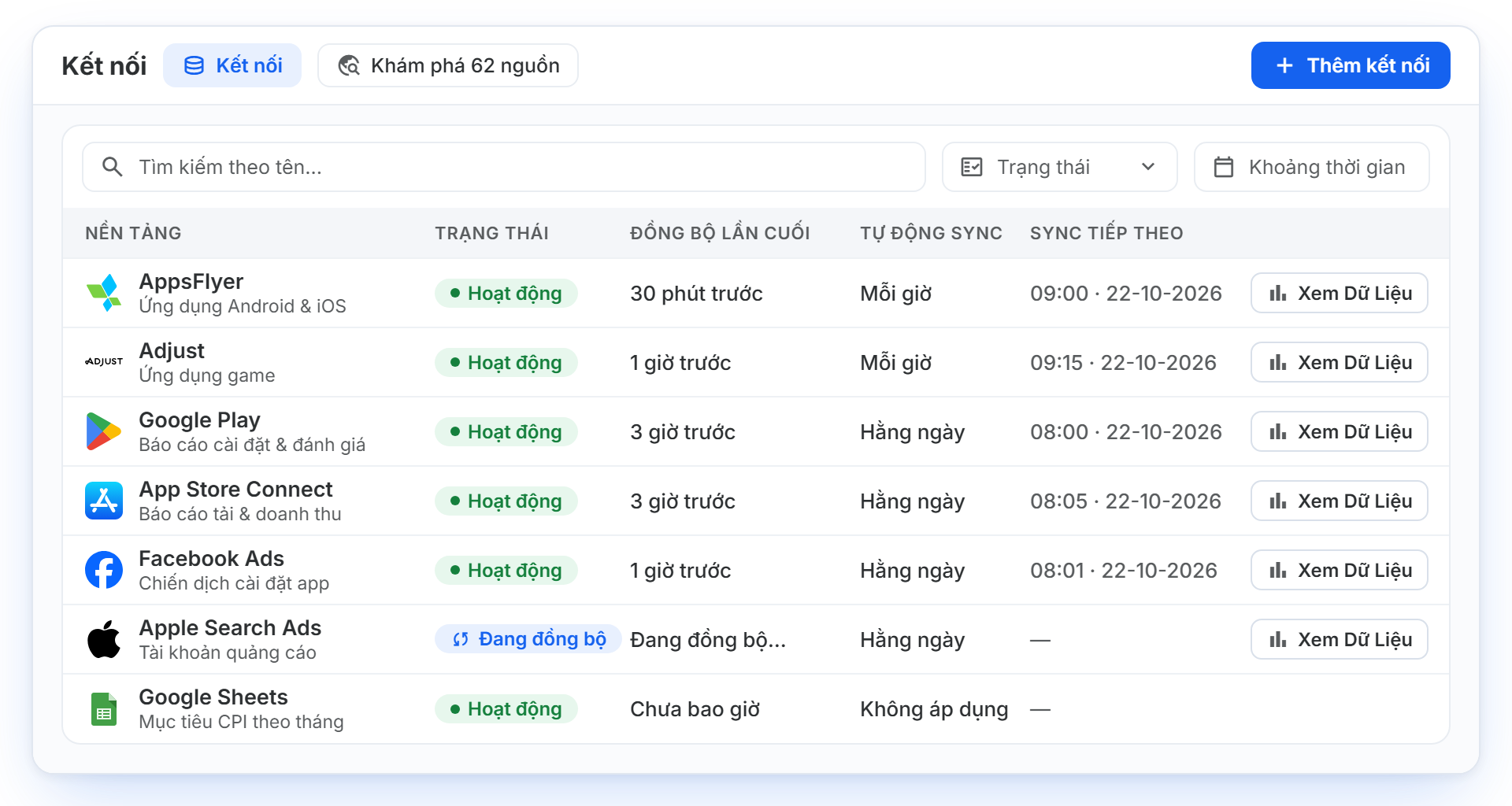Click the AppsFlyer connection name
The image size is (1512, 806).
point(191,281)
